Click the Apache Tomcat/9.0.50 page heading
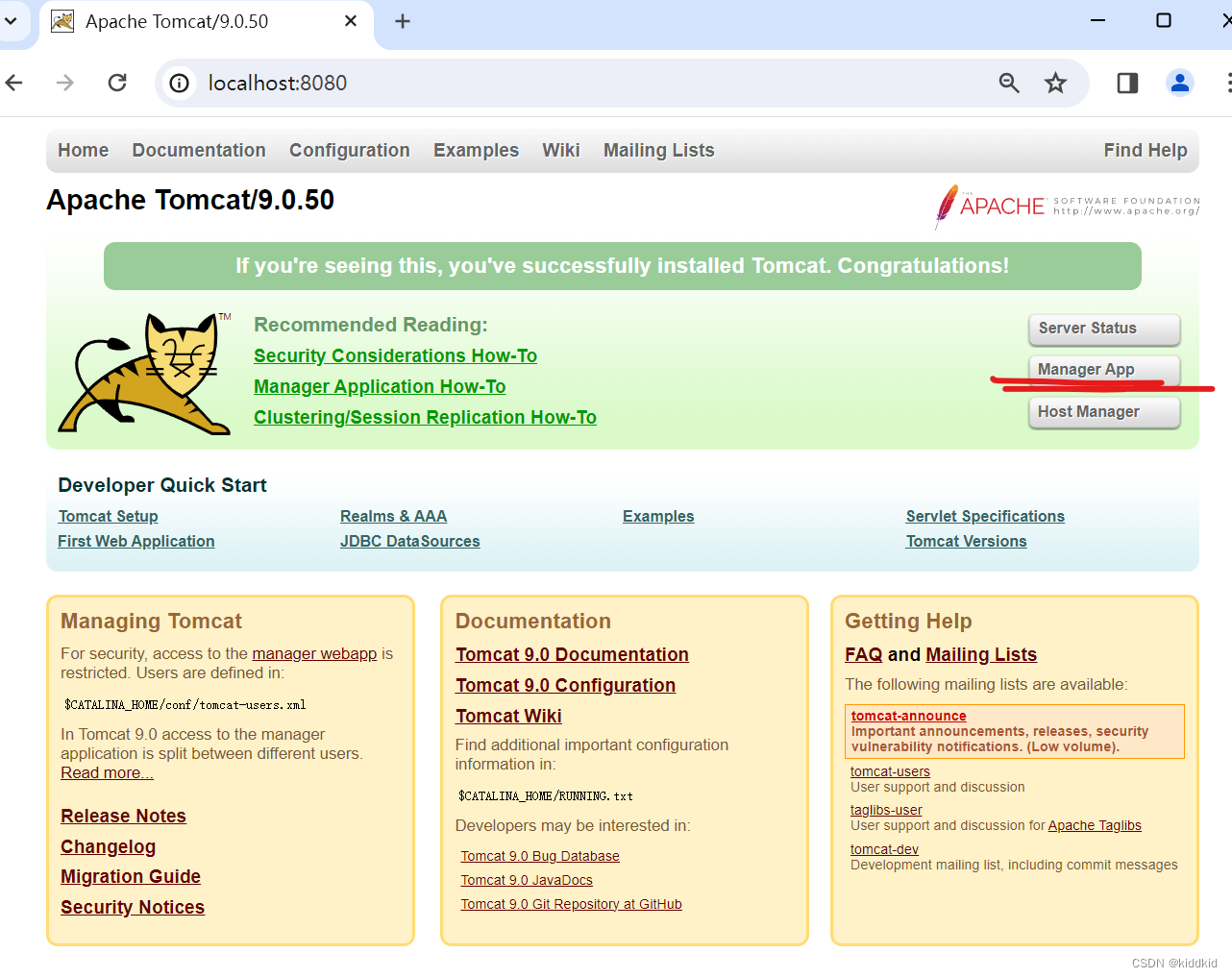1232x977 pixels. 190,200
